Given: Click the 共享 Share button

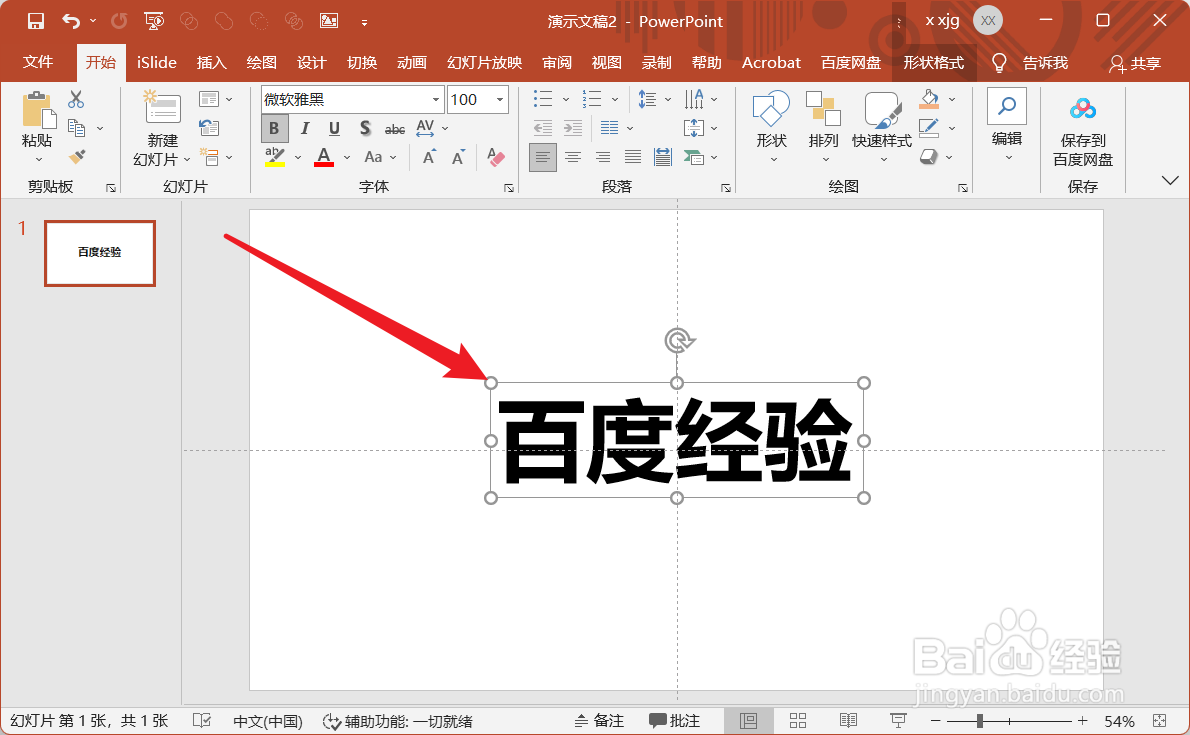Looking at the screenshot, I should (x=1135, y=63).
